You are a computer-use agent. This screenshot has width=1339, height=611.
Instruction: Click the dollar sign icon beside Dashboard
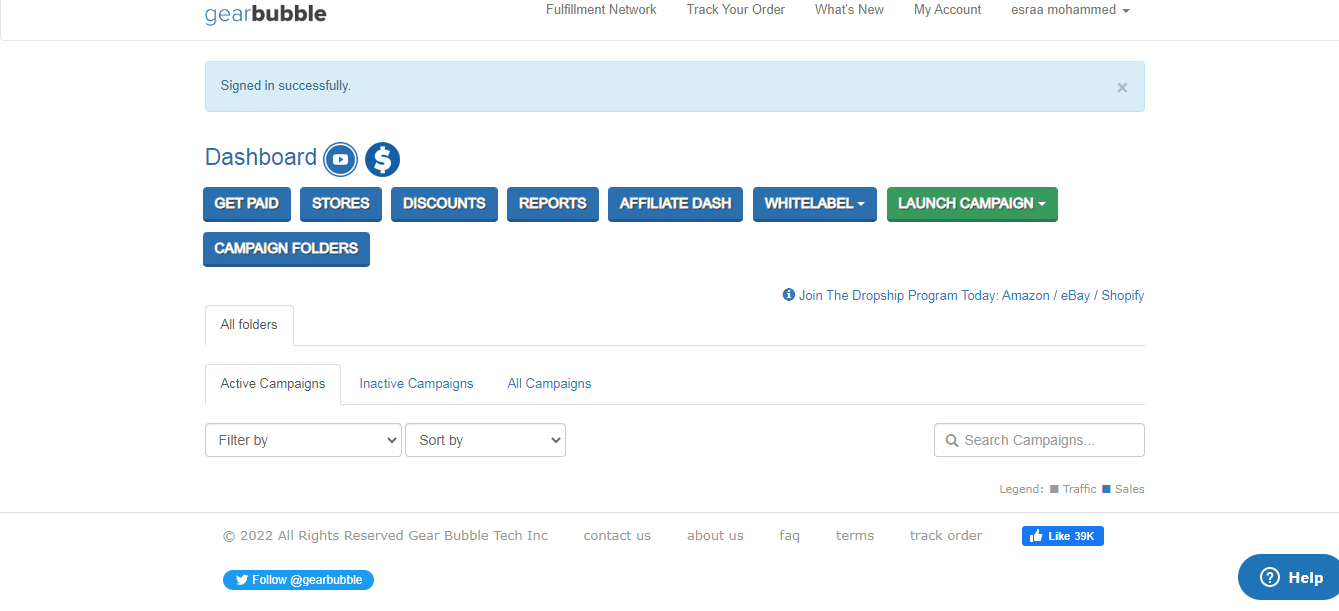pyautogui.click(x=382, y=159)
